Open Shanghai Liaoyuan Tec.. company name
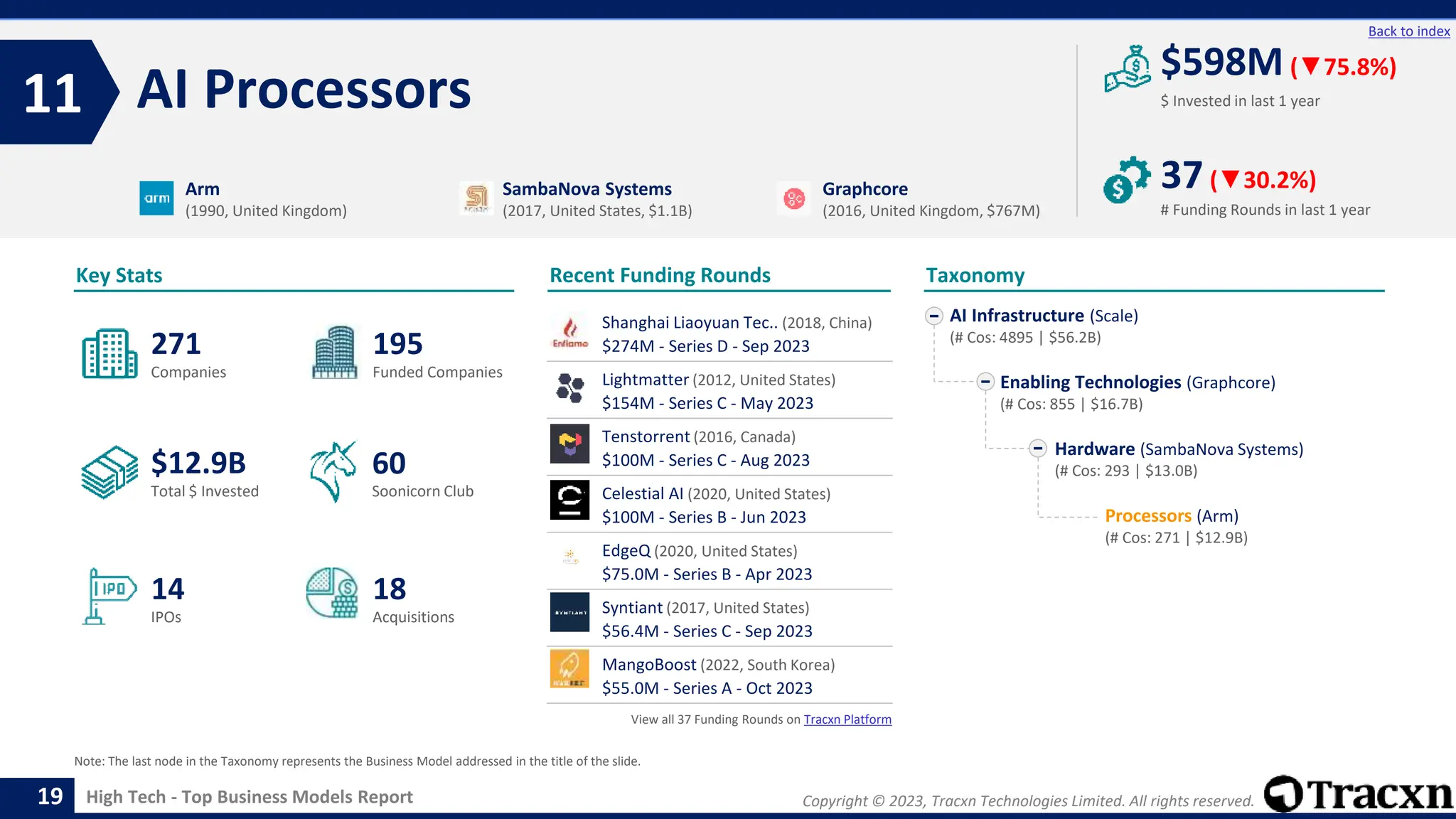The image size is (1456, 819). tap(690, 323)
